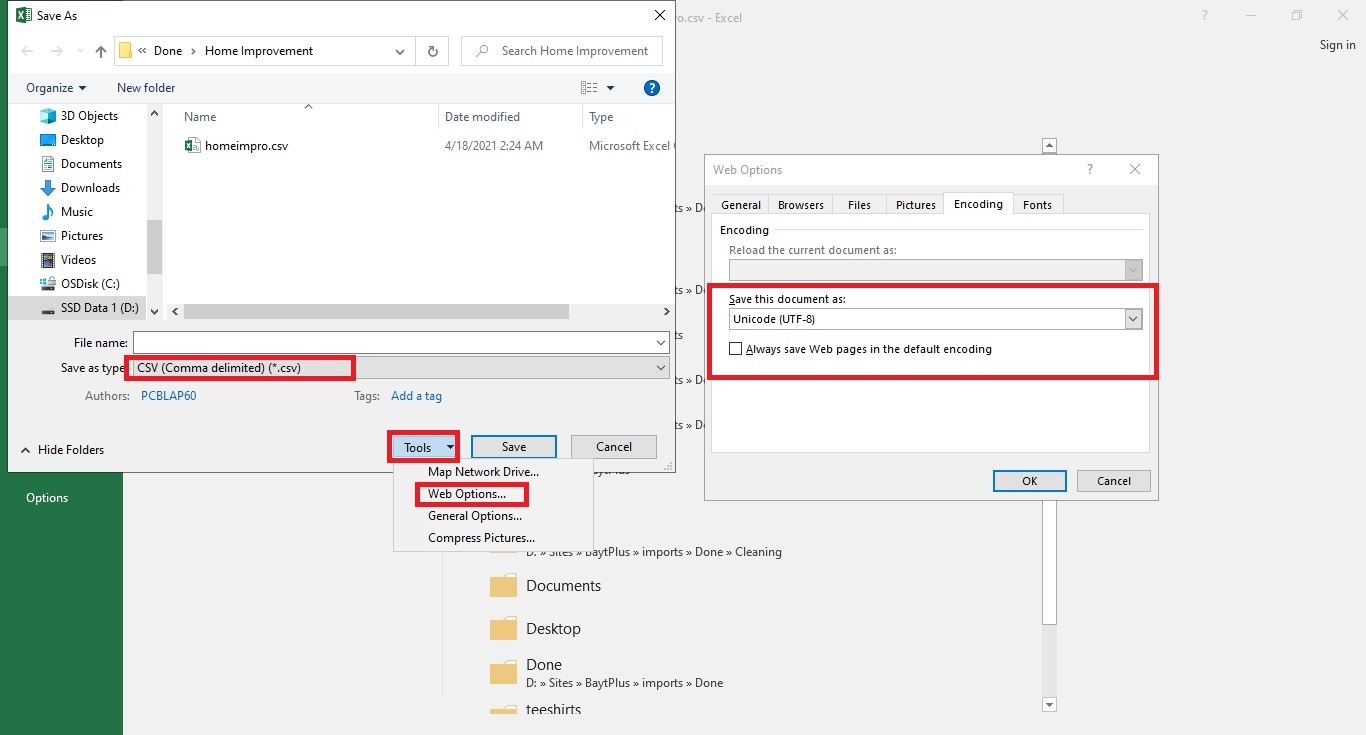Create a New folder

click(146, 88)
